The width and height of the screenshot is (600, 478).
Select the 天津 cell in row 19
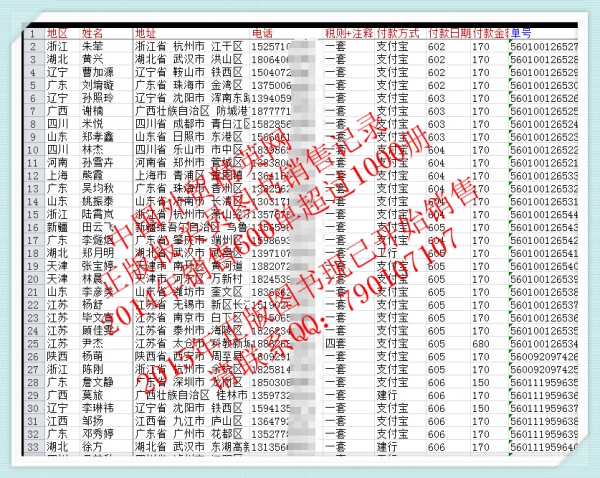point(57,265)
